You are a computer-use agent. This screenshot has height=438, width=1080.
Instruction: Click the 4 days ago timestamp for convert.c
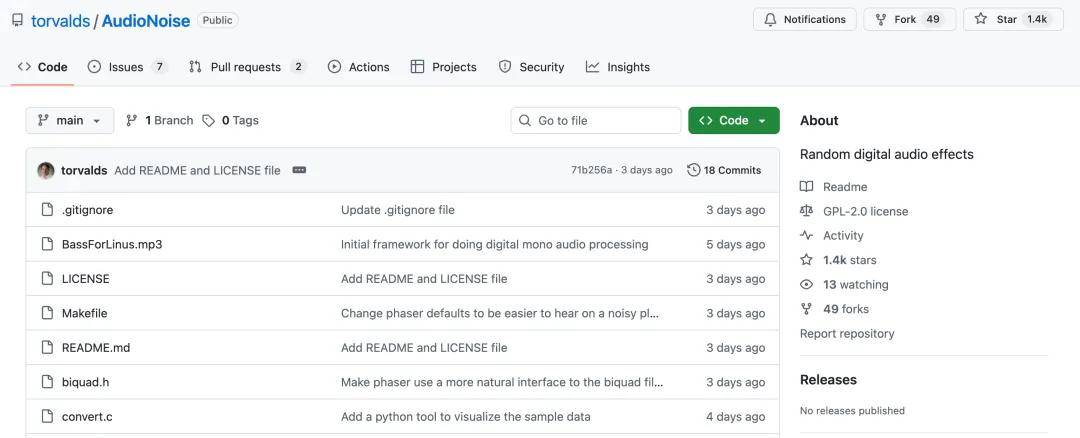click(736, 417)
